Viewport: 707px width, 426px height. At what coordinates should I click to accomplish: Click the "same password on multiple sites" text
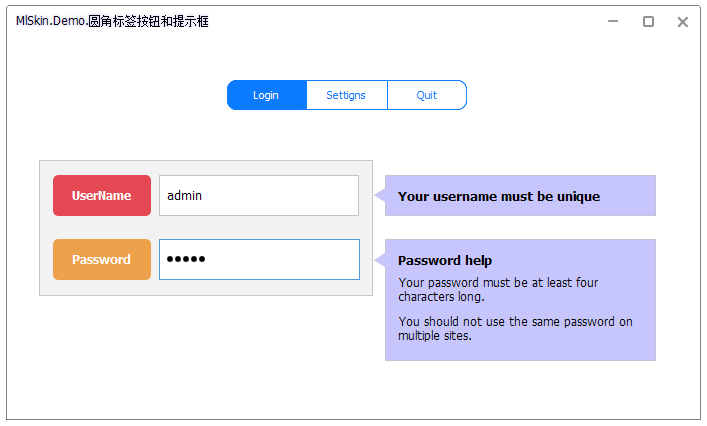pyautogui.click(x=515, y=329)
